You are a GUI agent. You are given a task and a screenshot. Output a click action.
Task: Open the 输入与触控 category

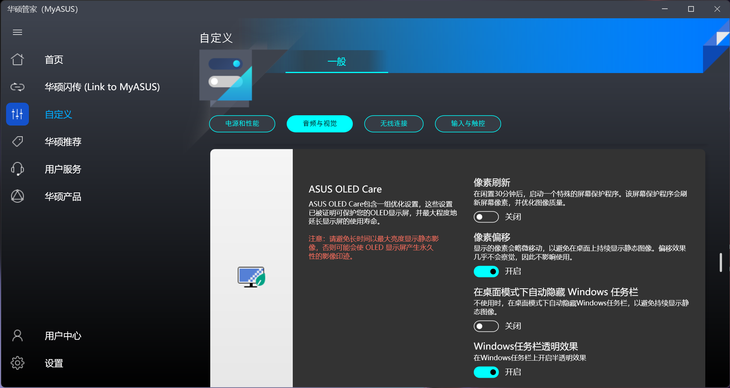468,124
